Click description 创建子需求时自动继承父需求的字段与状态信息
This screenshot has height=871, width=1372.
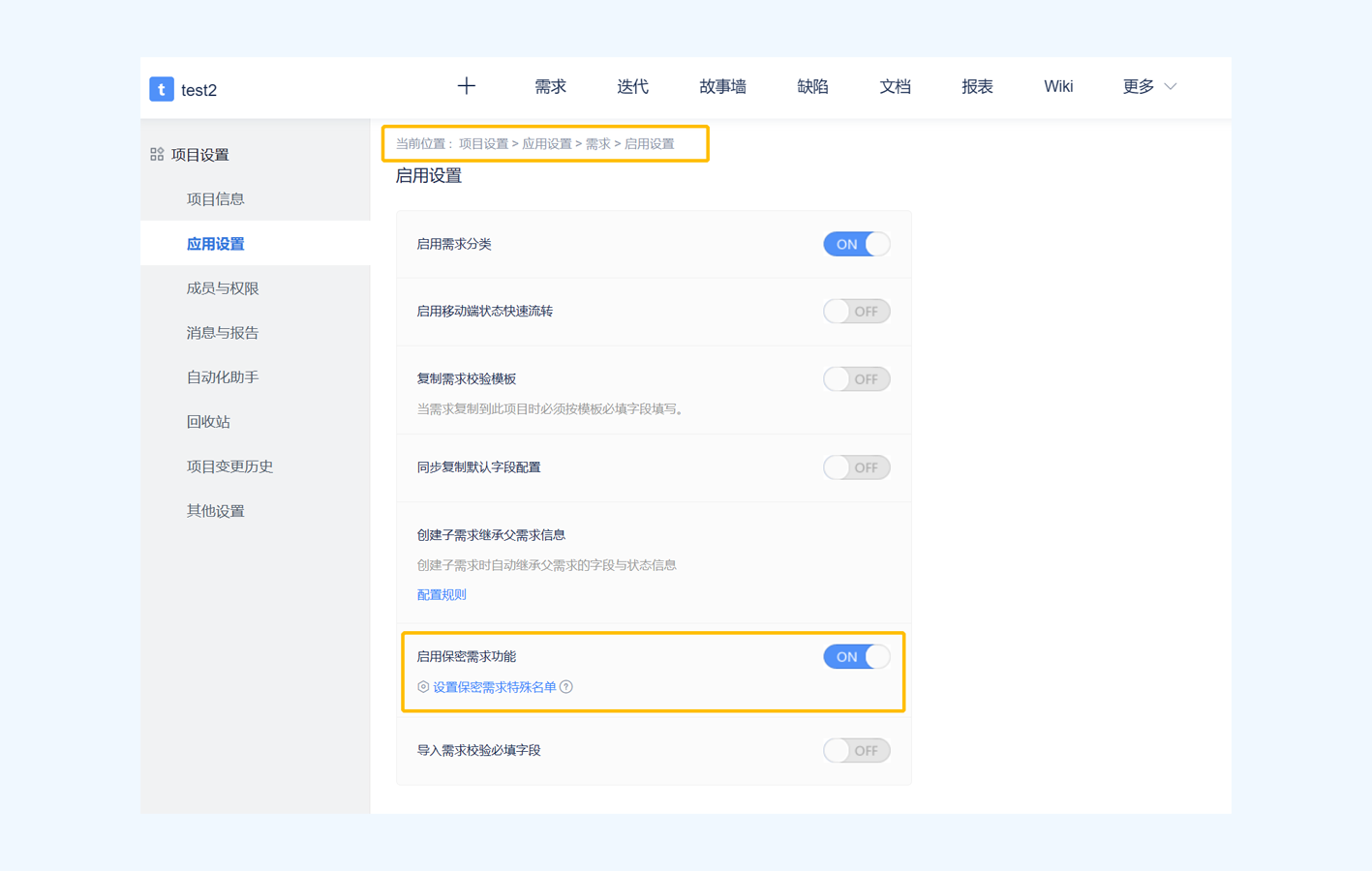click(x=547, y=565)
